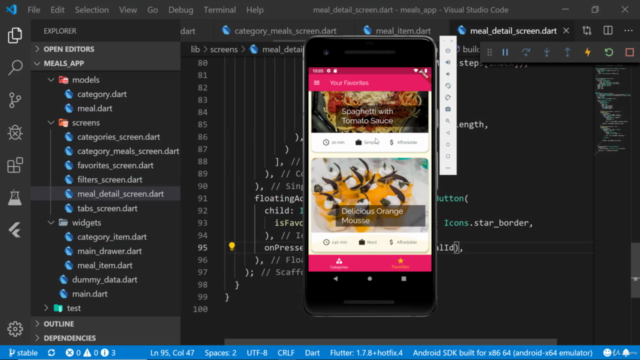Open dummy_data.dart in explorer
This screenshot has width=640, height=360.
104,280
